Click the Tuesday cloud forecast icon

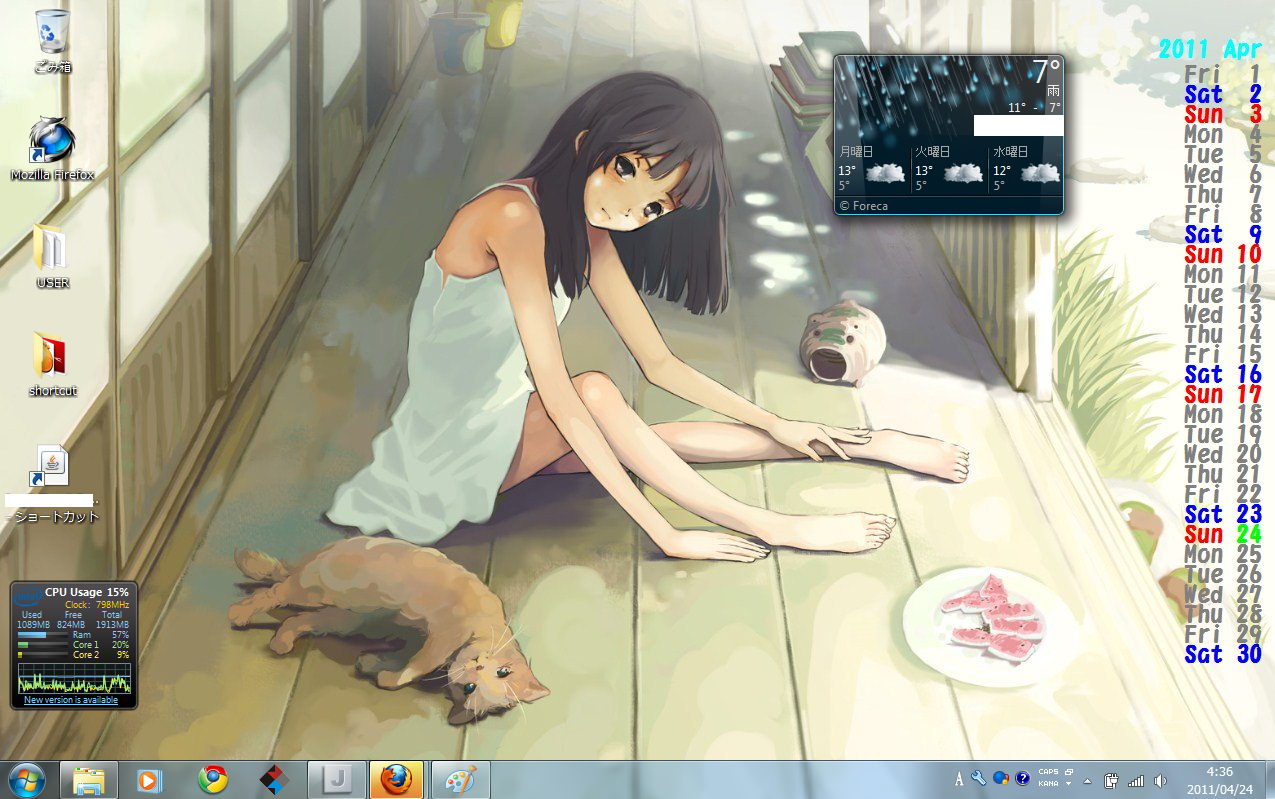pos(963,173)
